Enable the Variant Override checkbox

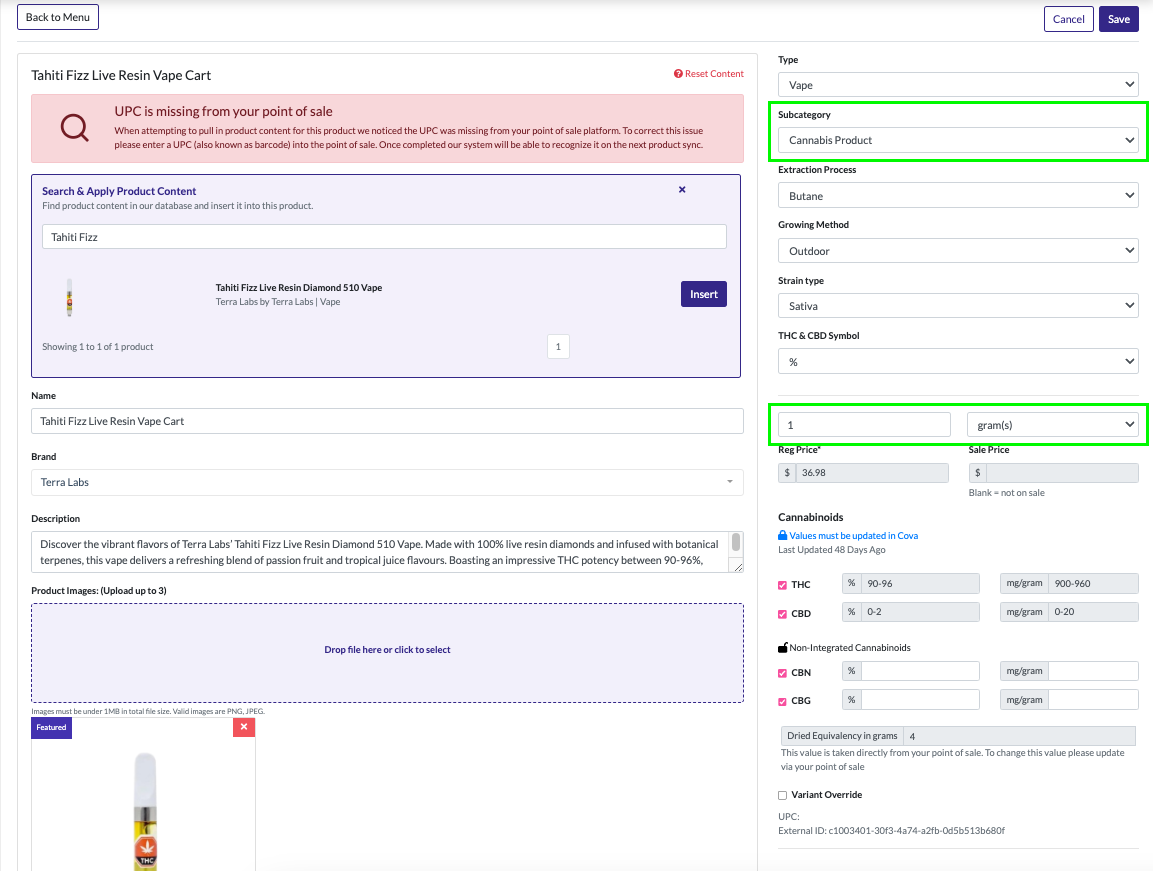(x=782, y=795)
